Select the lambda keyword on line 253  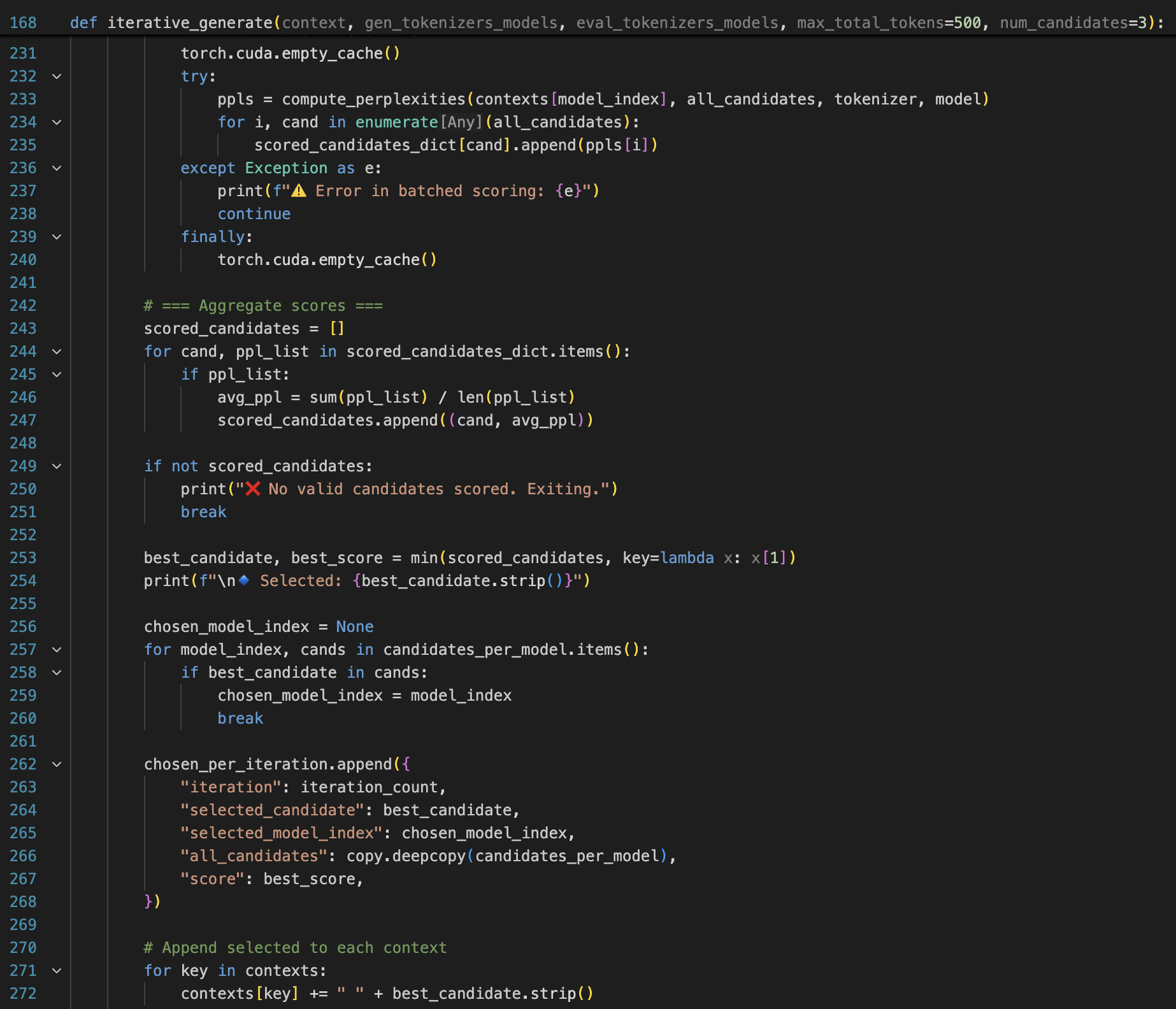(687, 557)
